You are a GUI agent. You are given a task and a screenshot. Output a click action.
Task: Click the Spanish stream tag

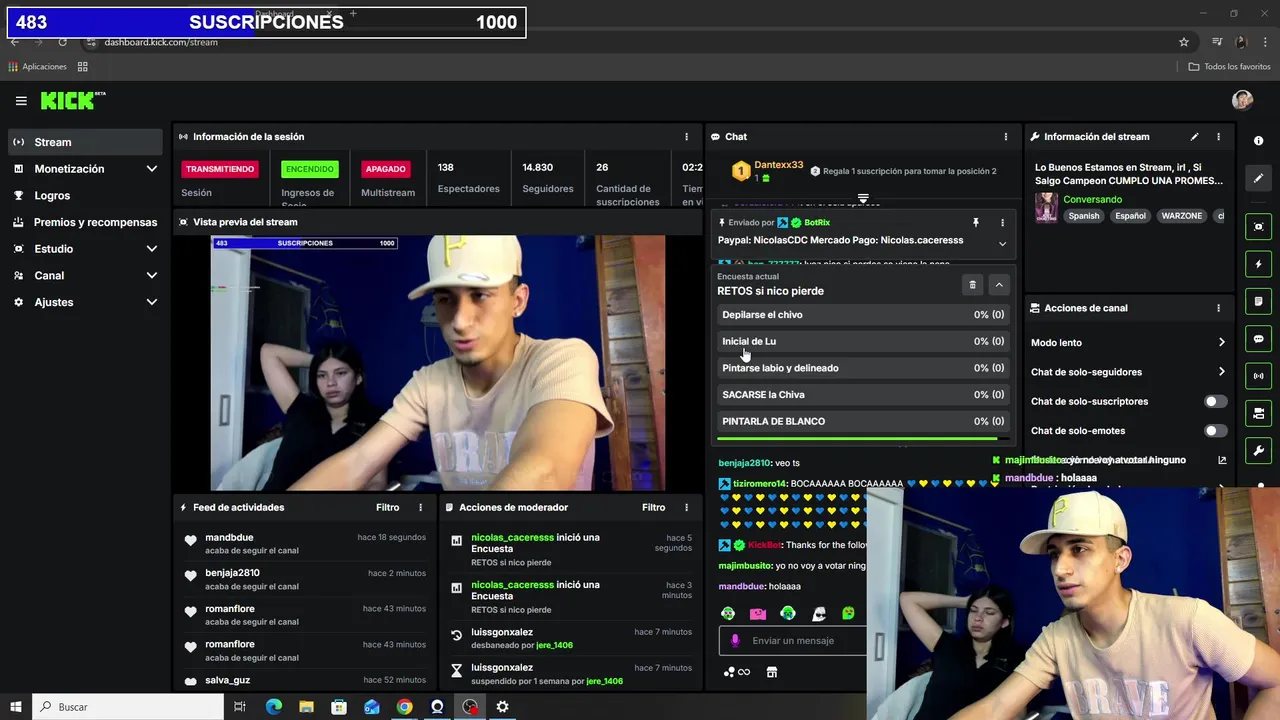1083,216
